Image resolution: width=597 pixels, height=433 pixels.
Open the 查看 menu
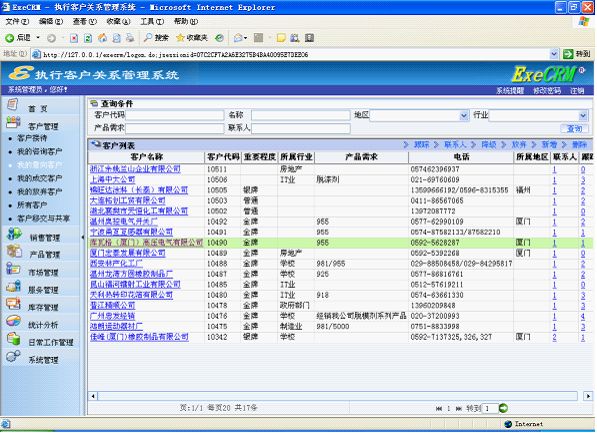(x=85, y=22)
